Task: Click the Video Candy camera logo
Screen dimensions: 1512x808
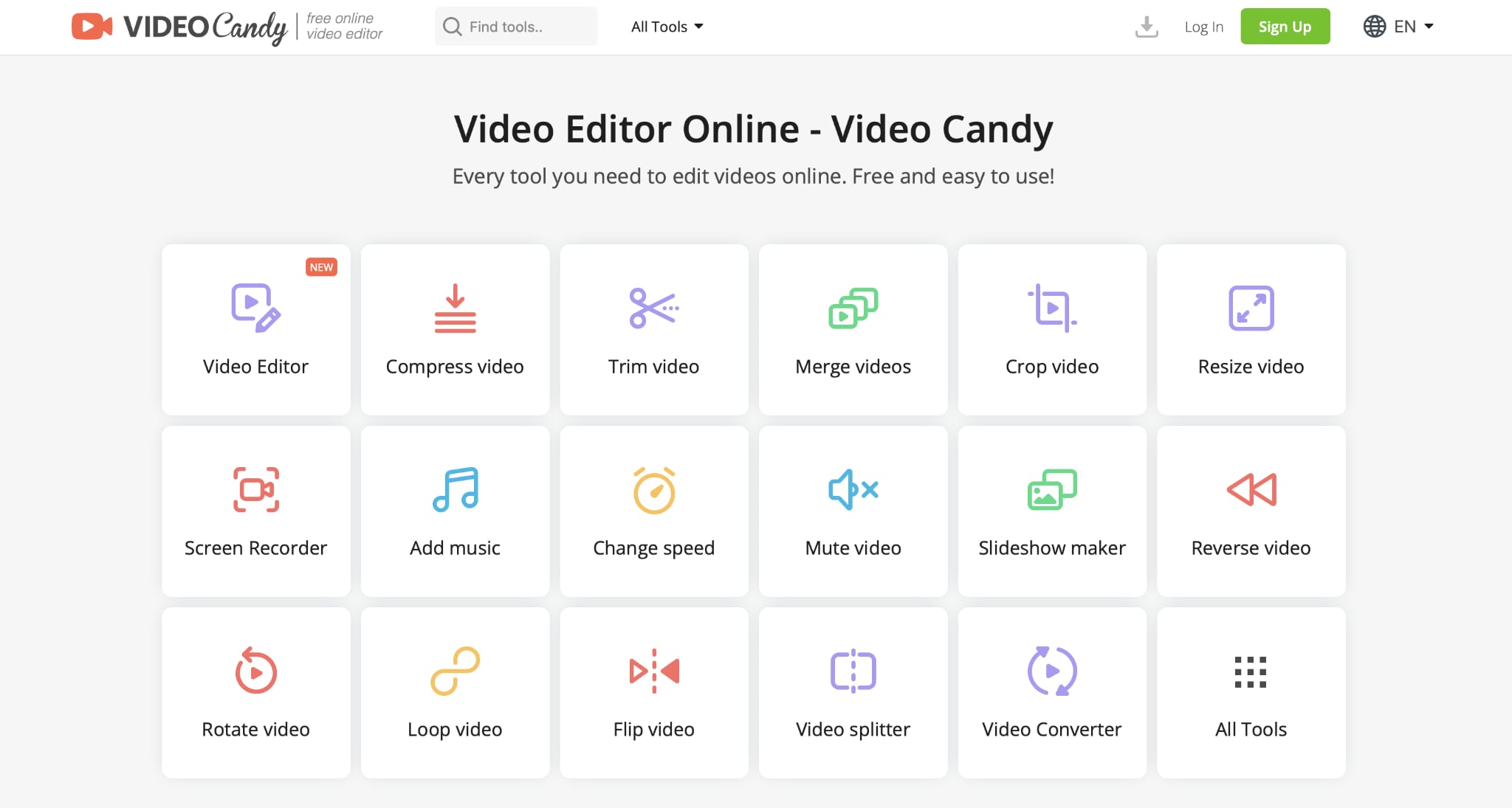Action: (x=92, y=27)
